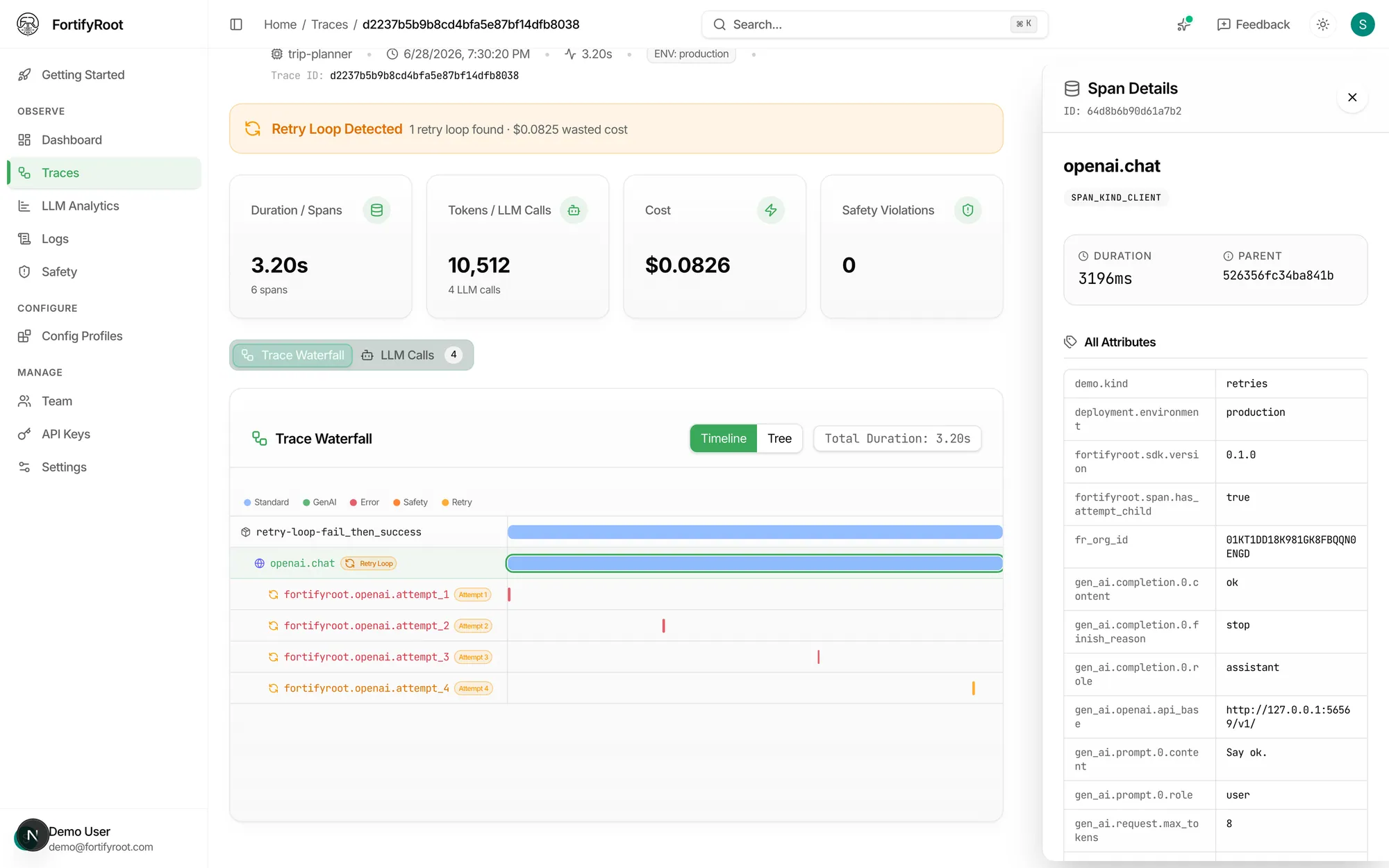
Task: Click the openai.chat highlighted timeline bar
Action: [755, 563]
